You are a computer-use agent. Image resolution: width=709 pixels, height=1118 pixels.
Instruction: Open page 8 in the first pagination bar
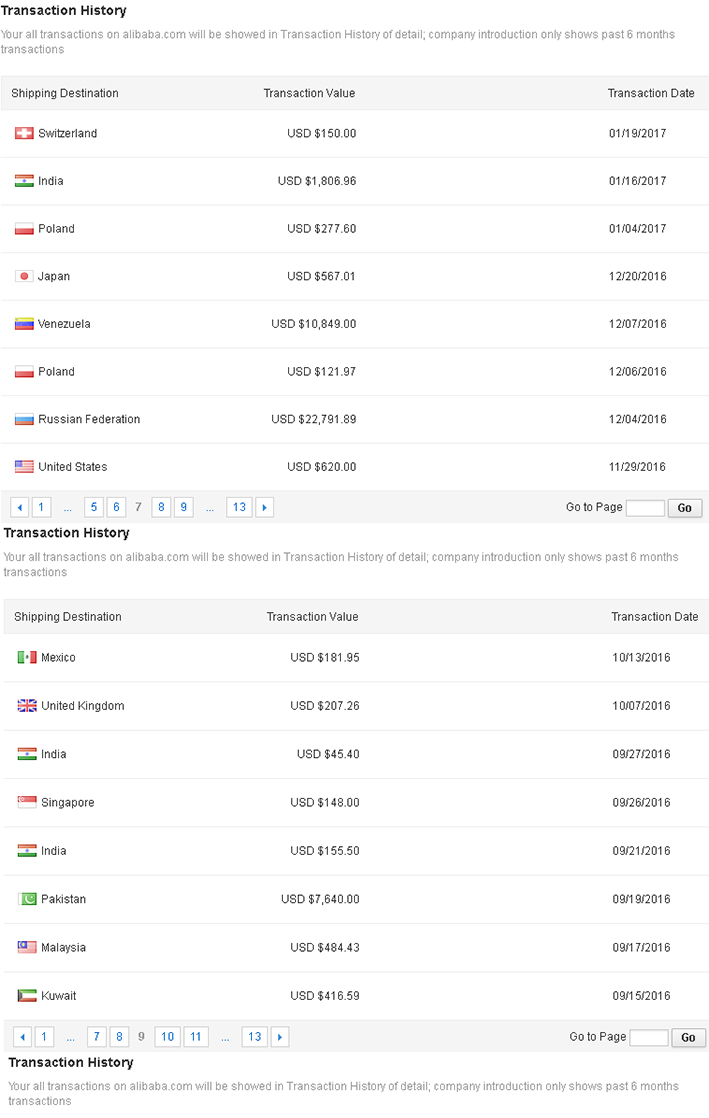tap(161, 508)
